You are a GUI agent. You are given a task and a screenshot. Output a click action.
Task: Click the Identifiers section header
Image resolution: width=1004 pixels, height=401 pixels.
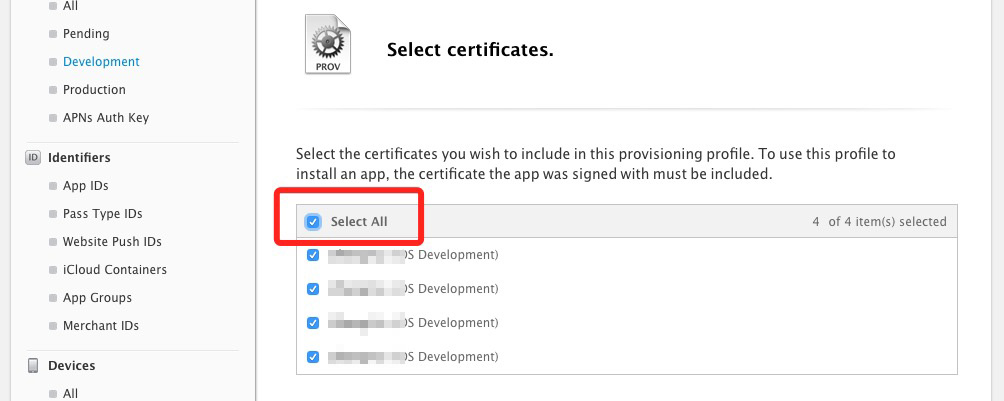(79, 157)
